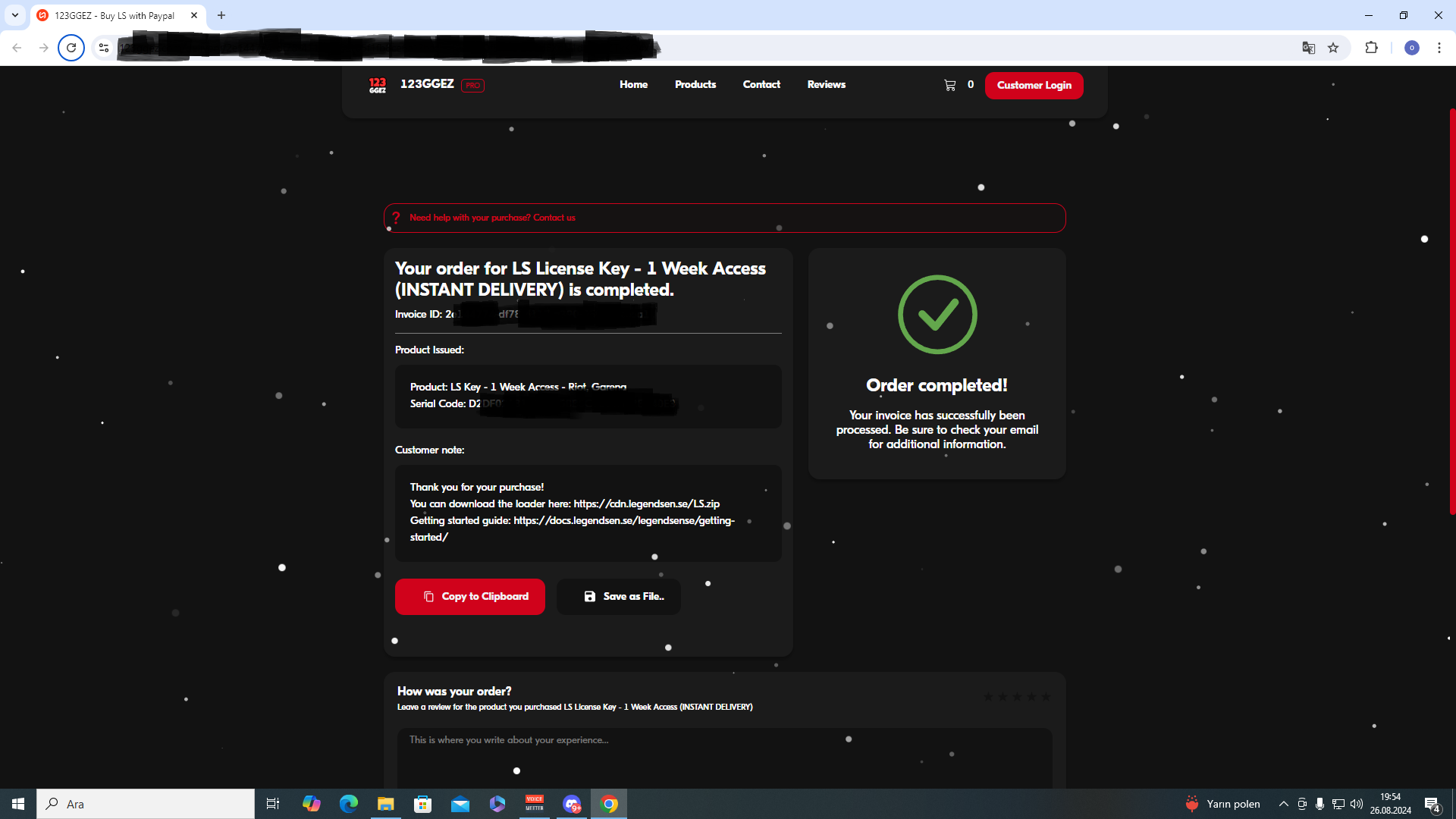The image size is (1456, 819).
Task: Open the shopping cart icon
Action: click(949, 85)
